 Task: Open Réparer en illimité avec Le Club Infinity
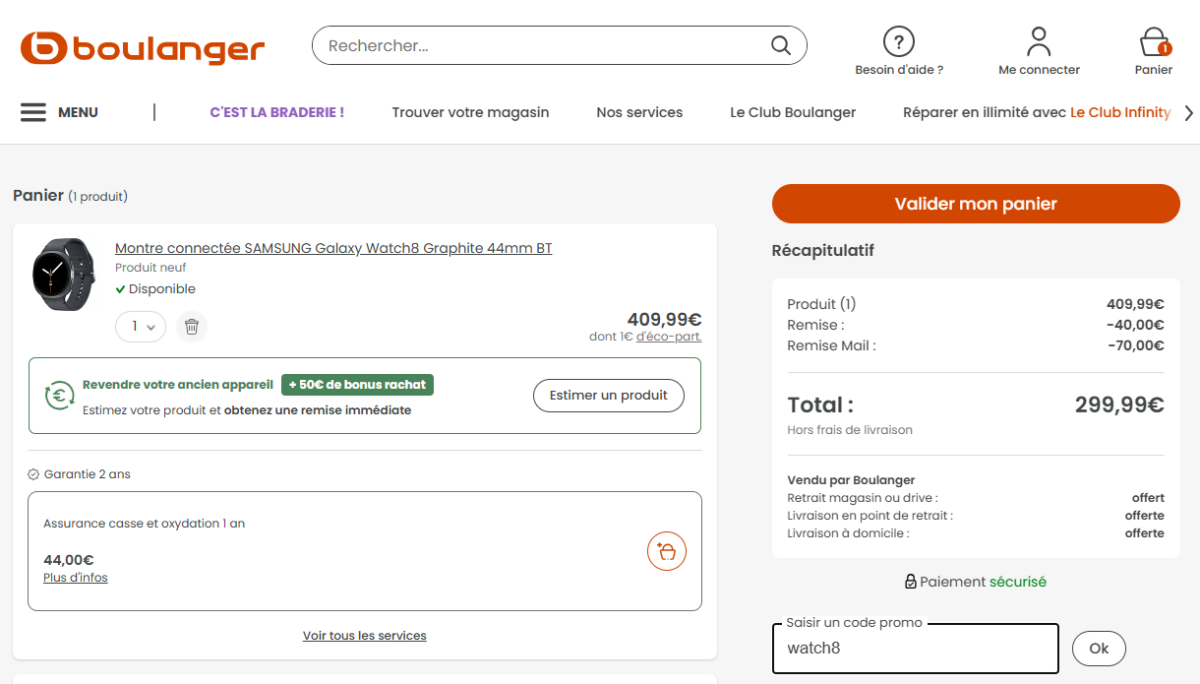1036,112
